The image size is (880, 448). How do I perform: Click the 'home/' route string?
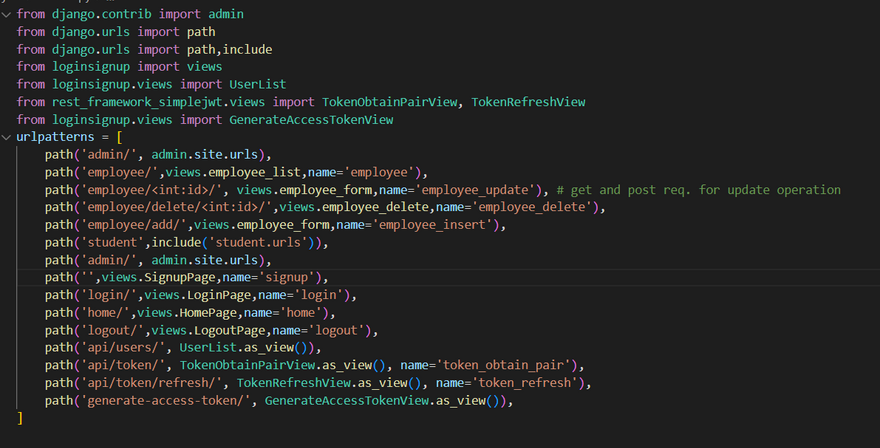[106, 313]
